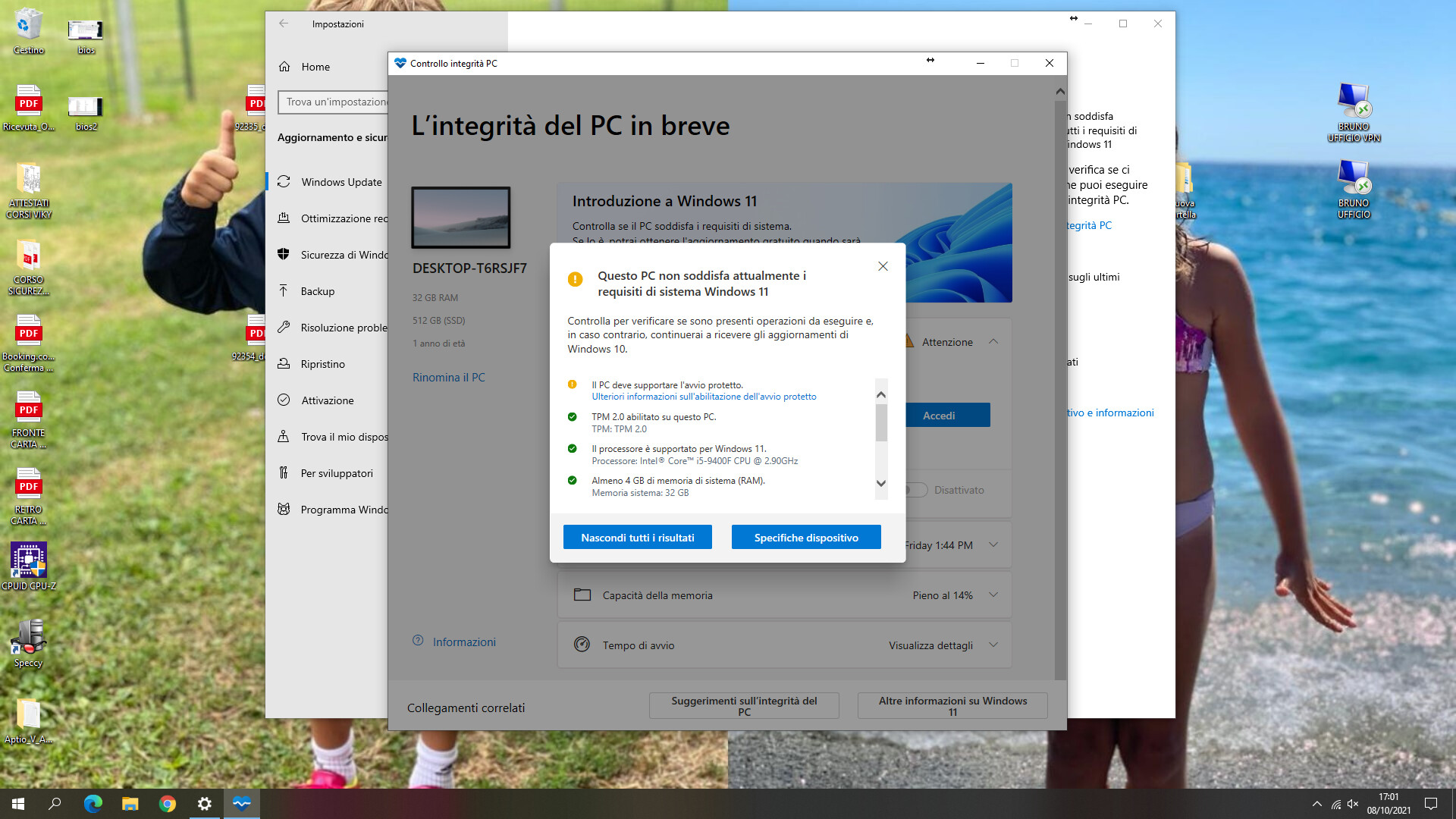The width and height of the screenshot is (1456, 819).
Task: Open the notification center icon
Action: (1431, 804)
